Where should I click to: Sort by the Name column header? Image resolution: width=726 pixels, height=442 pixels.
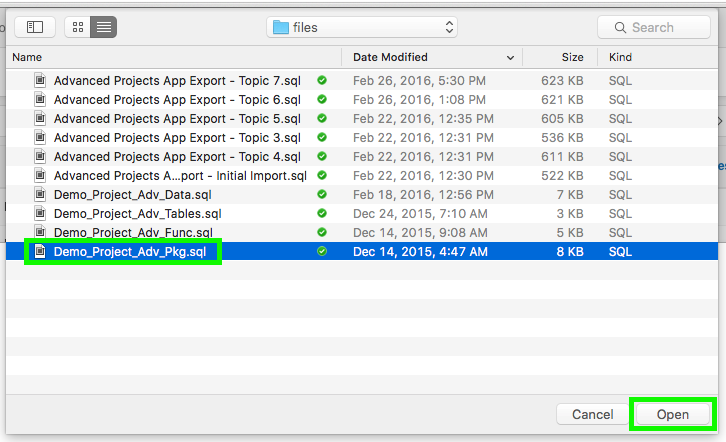(27, 57)
